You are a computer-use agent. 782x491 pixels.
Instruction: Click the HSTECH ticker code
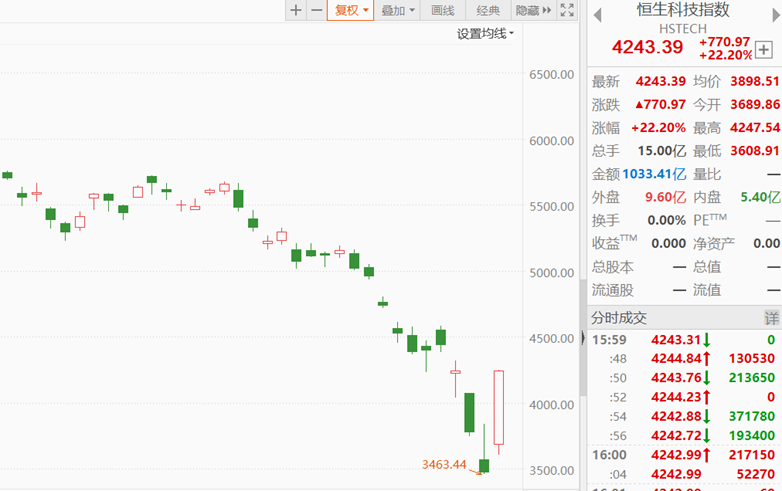click(x=683, y=28)
